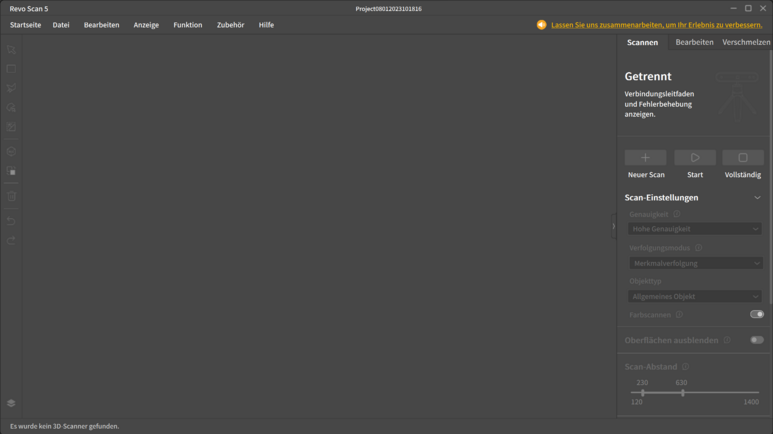Click the Getrennt status heading

(648, 76)
